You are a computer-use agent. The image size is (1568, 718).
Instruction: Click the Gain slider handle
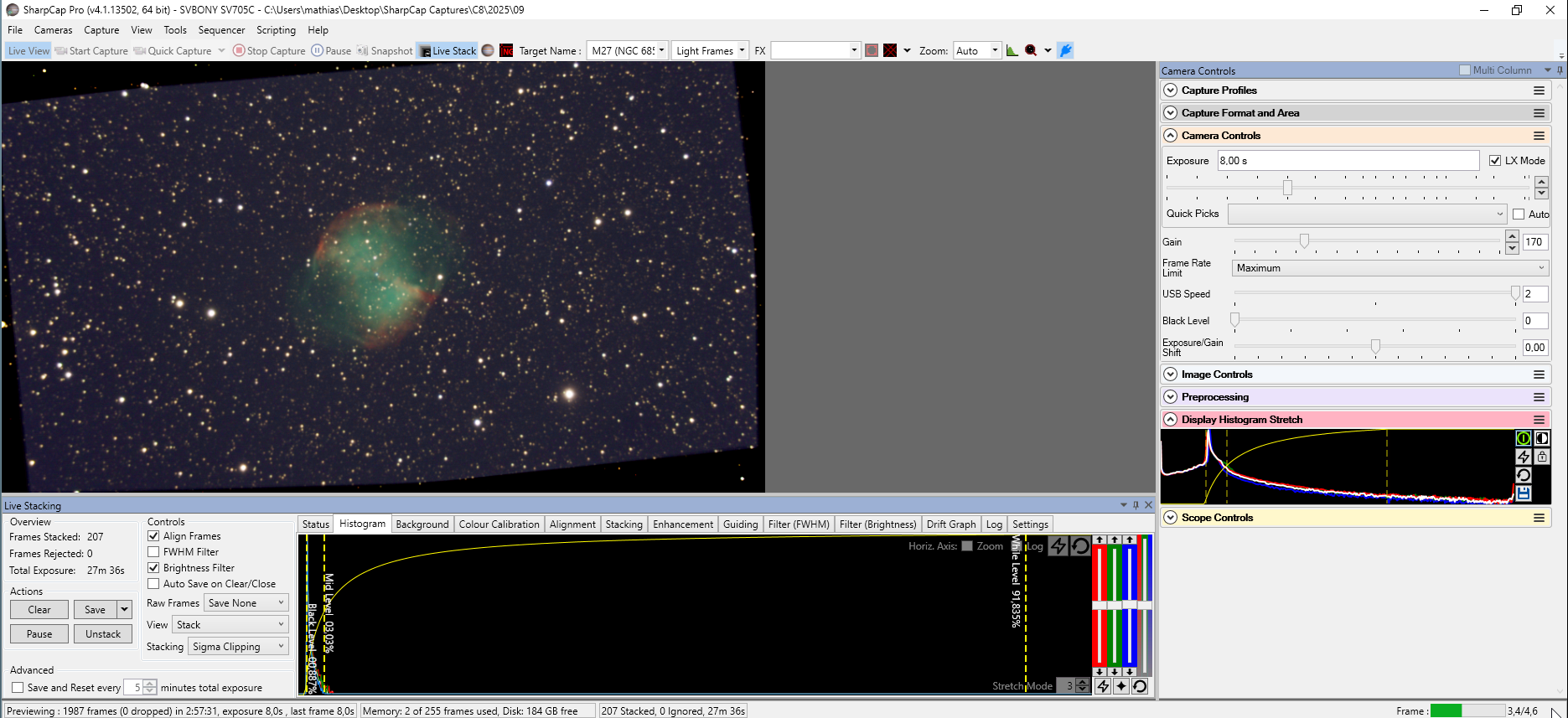(x=1304, y=241)
